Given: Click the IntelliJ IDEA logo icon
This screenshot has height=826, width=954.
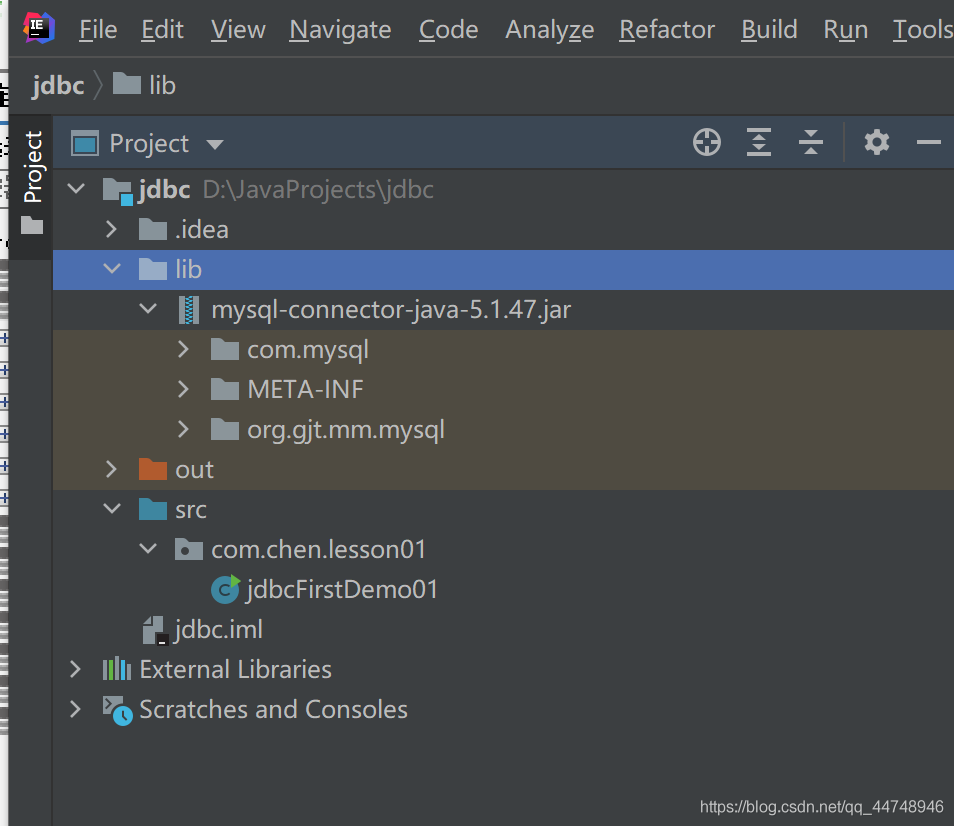Looking at the screenshot, I should pos(38,28).
